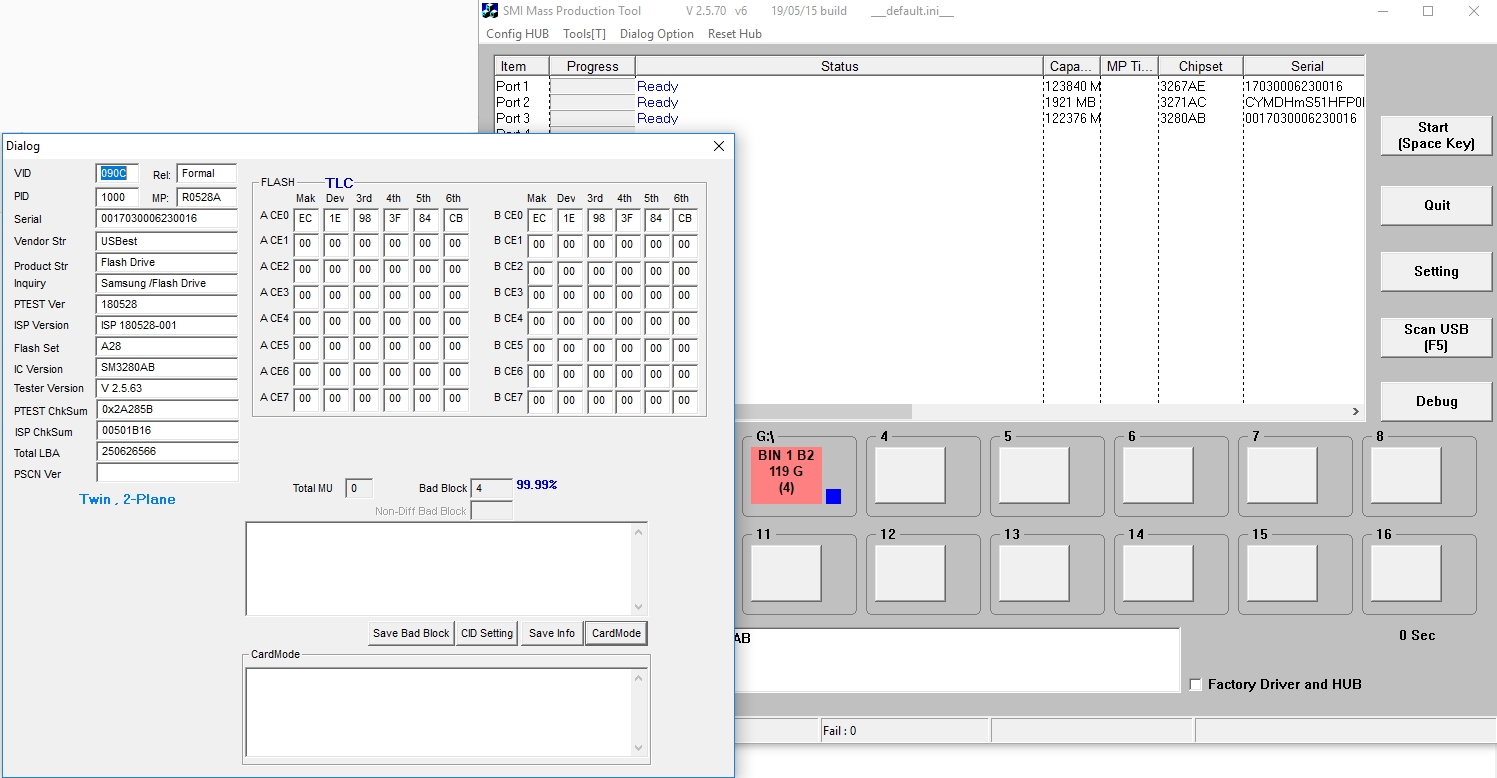The height and width of the screenshot is (778, 1497).
Task: Click the port list scroll-right arrow
Action: [x=1356, y=411]
